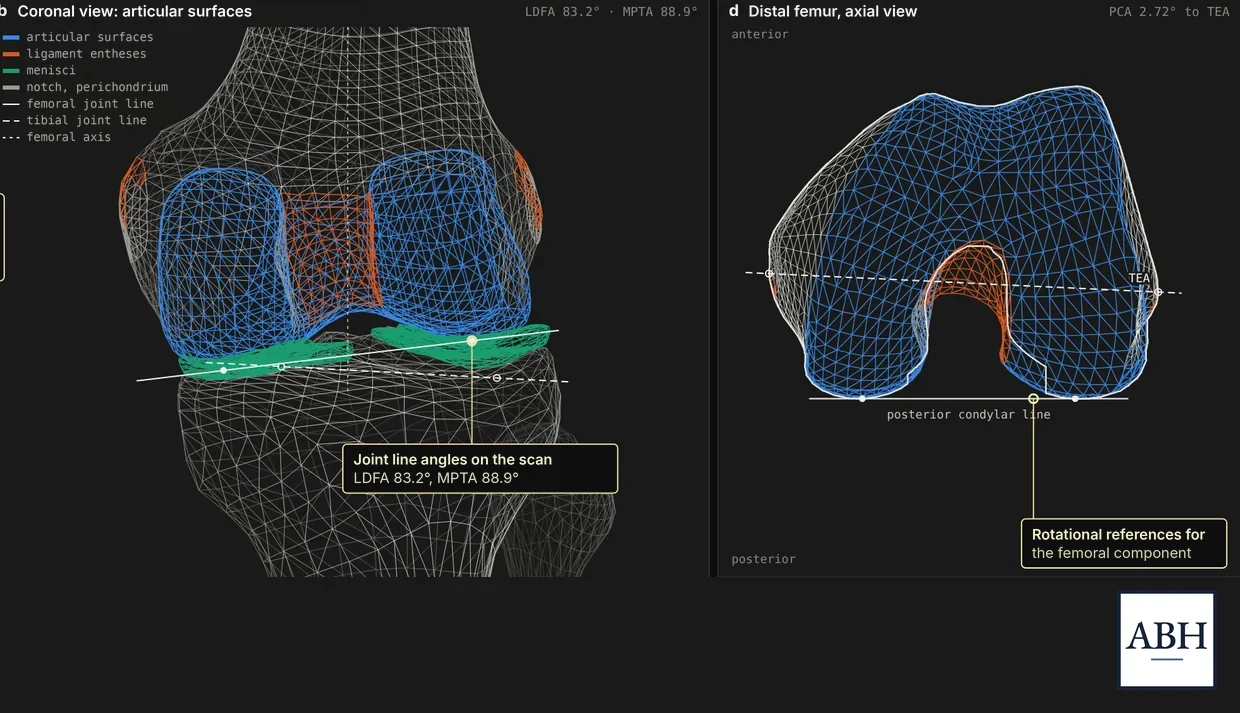The width and height of the screenshot is (1240, 713).
Task: Select the 'menisci' legend label
Action: 51,71
